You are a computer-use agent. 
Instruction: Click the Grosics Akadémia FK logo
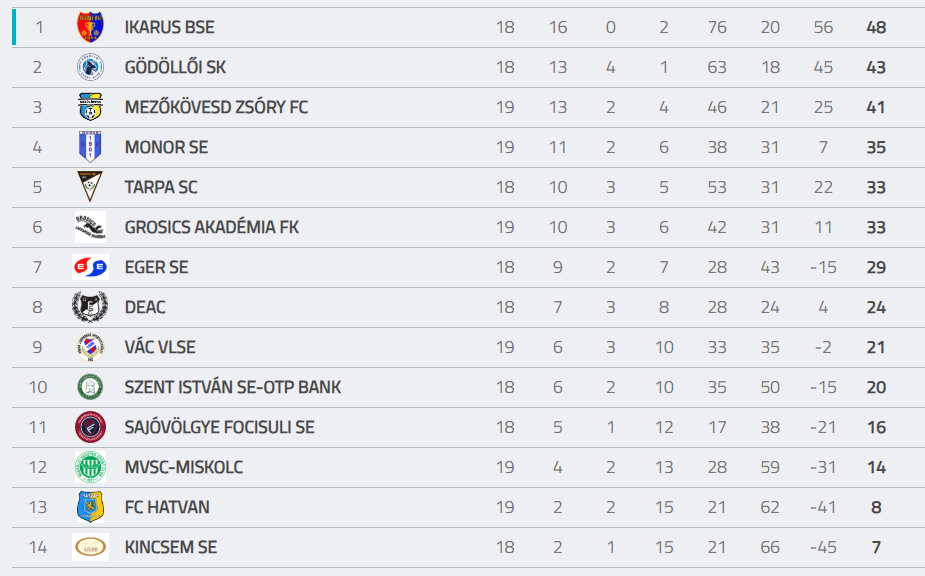pos(90,227)
